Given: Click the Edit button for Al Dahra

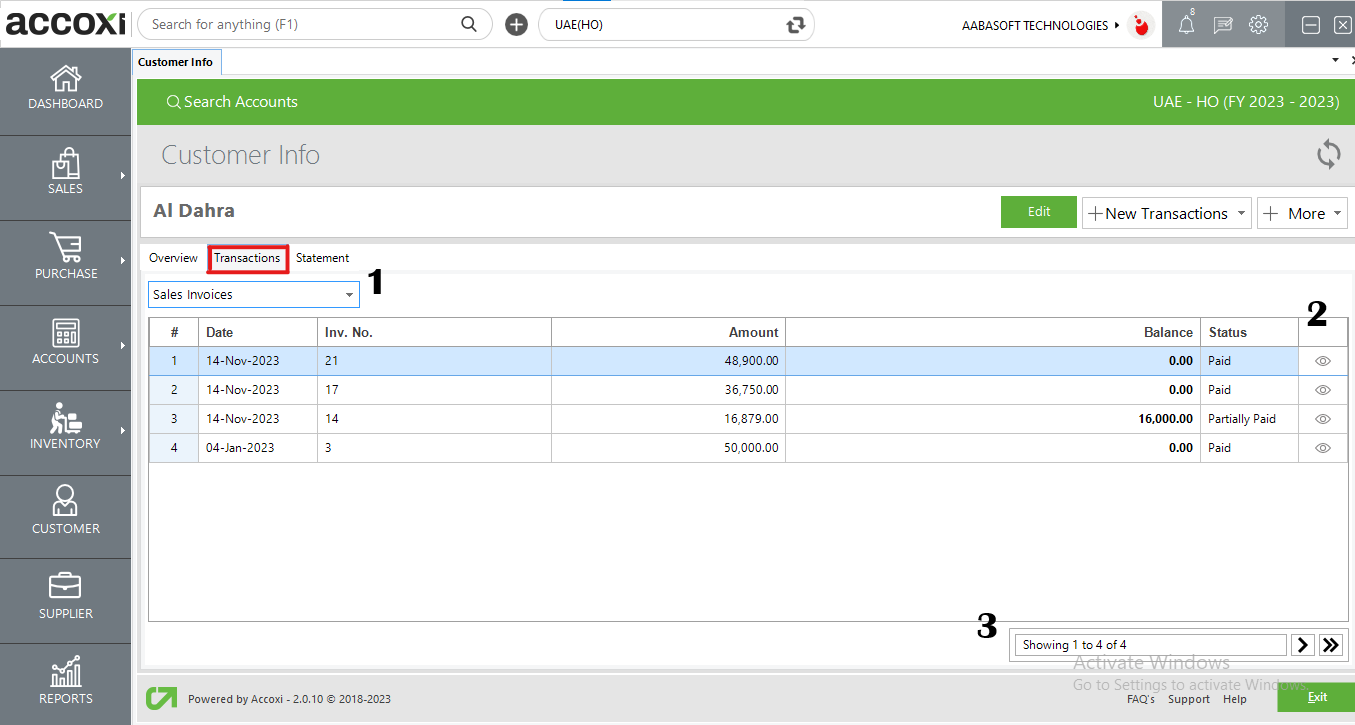Looking at the screenshot, I should pyautogui.click(x=1038, y=212).
